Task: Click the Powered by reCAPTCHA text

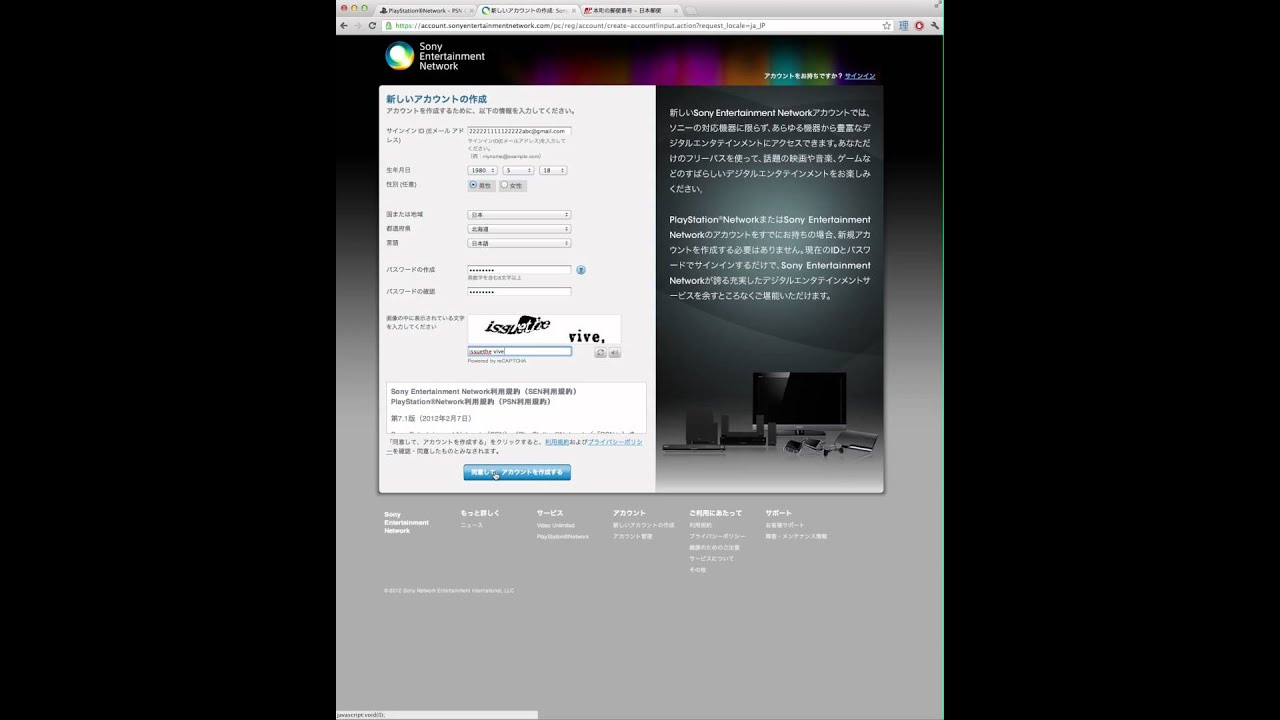Action: 496,361
